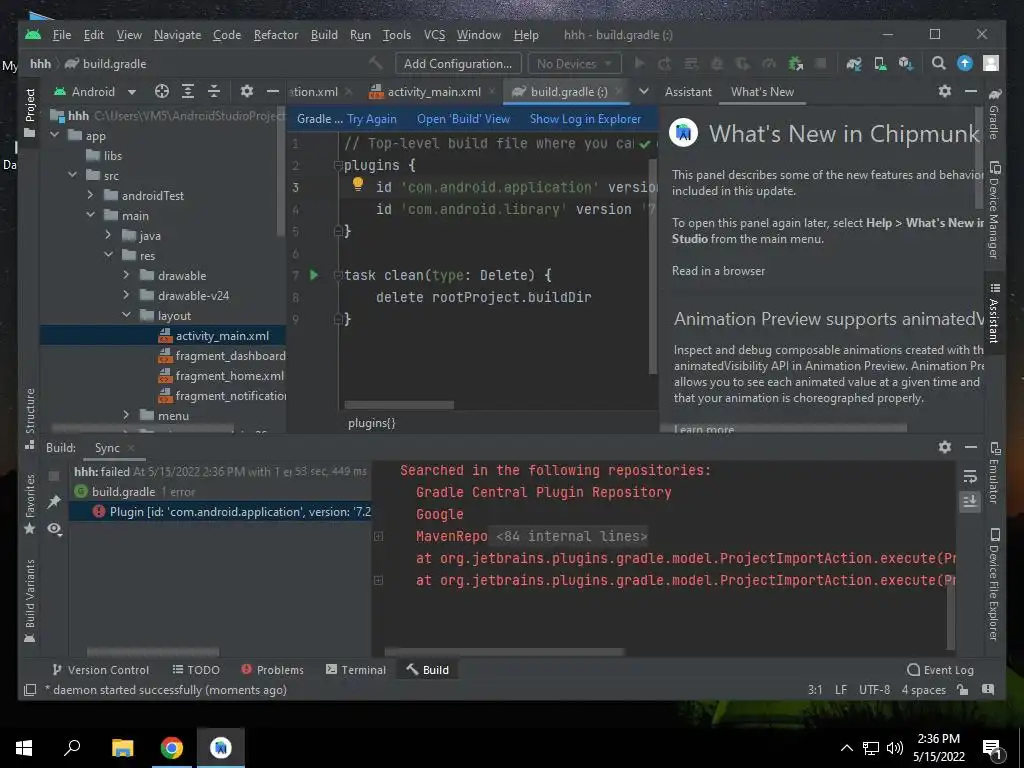Open the Build menu
The height and width of the screenshot is (768, 1024).
(324, 35)
